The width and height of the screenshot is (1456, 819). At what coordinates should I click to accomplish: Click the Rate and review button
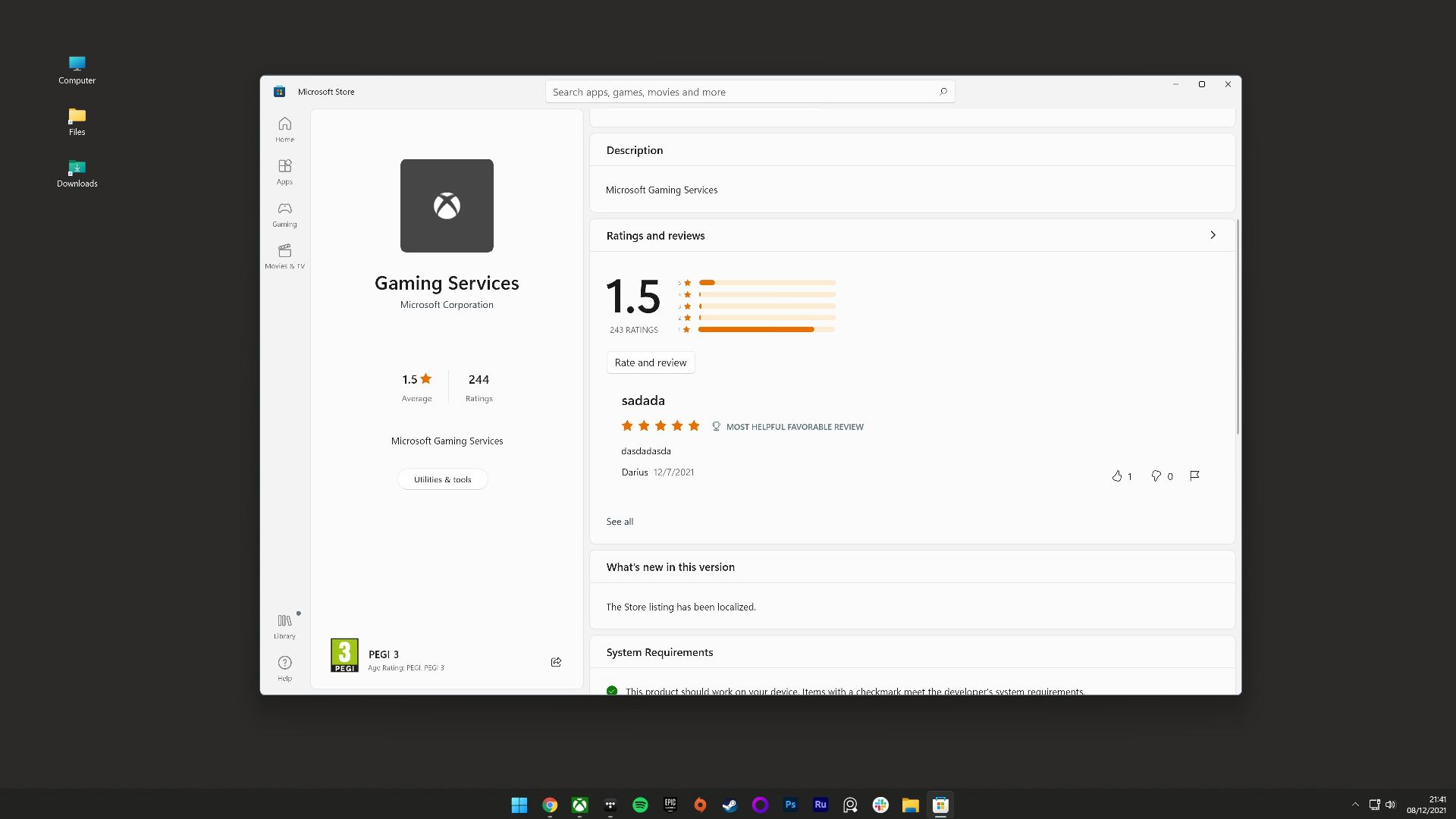coord(651,362)
